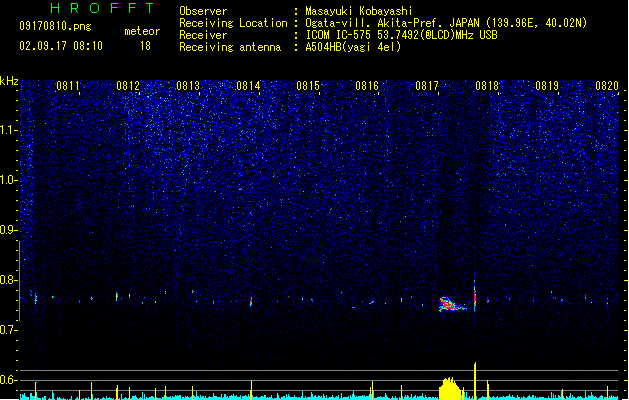Click the 0813 time marker
This screenshot has height=400, width=629.
188,86
